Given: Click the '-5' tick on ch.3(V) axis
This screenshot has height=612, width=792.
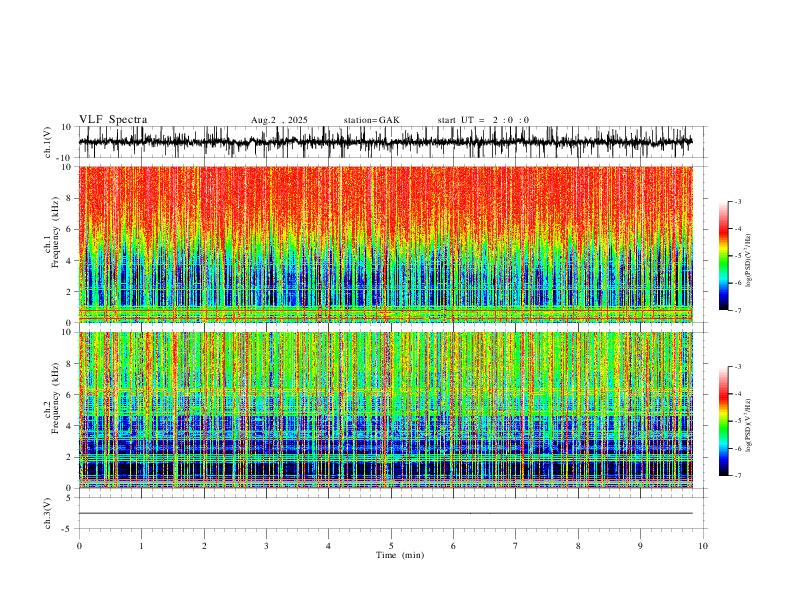Looking at the screenshot, I should [x=68, y=529].
